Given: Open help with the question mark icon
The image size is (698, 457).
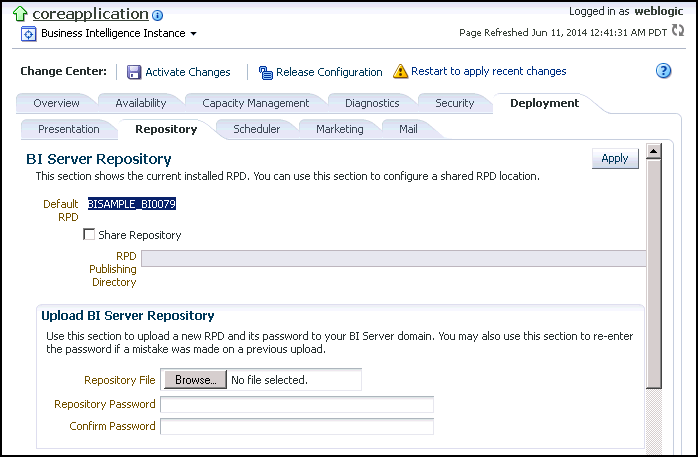Looking at the screenshot, I should point(663,71).
